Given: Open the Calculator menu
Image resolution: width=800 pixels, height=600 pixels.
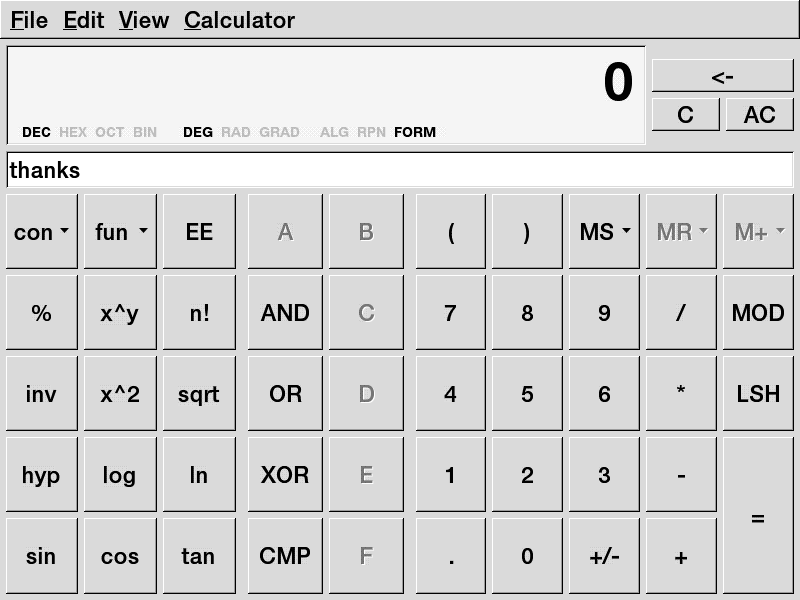Looking at the screenshot, I should (239, 20).
